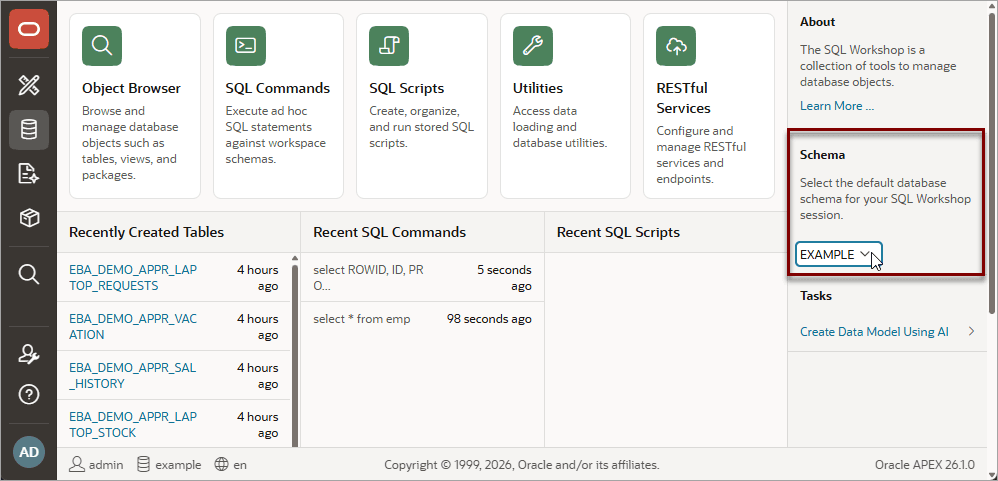Screen dimensions: 998x481
Task: Click the Learn More link
Action: [837, 106]
